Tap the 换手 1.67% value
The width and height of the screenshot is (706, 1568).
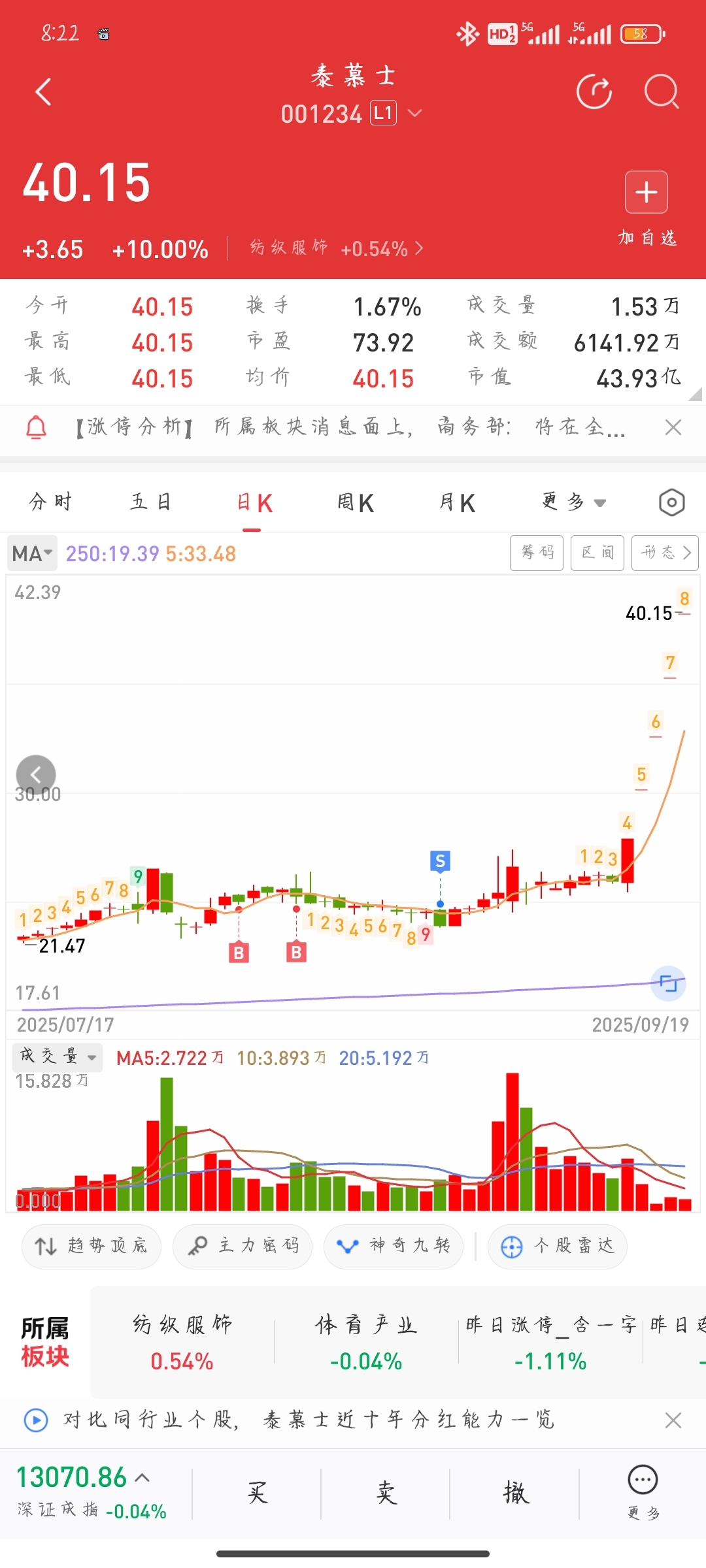pos(387,307)
